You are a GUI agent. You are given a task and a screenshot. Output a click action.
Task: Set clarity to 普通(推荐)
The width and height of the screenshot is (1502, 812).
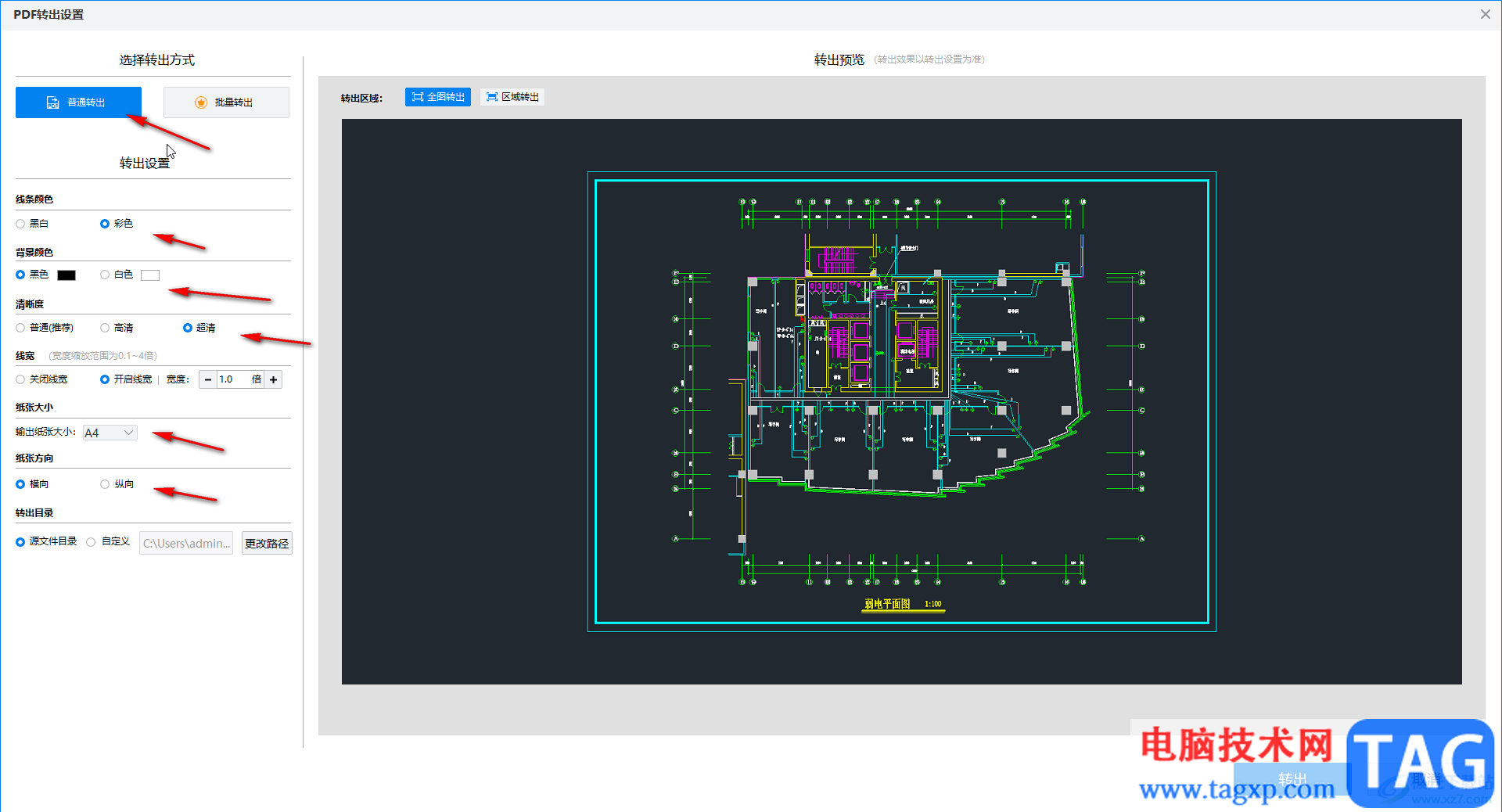point(20,328)
